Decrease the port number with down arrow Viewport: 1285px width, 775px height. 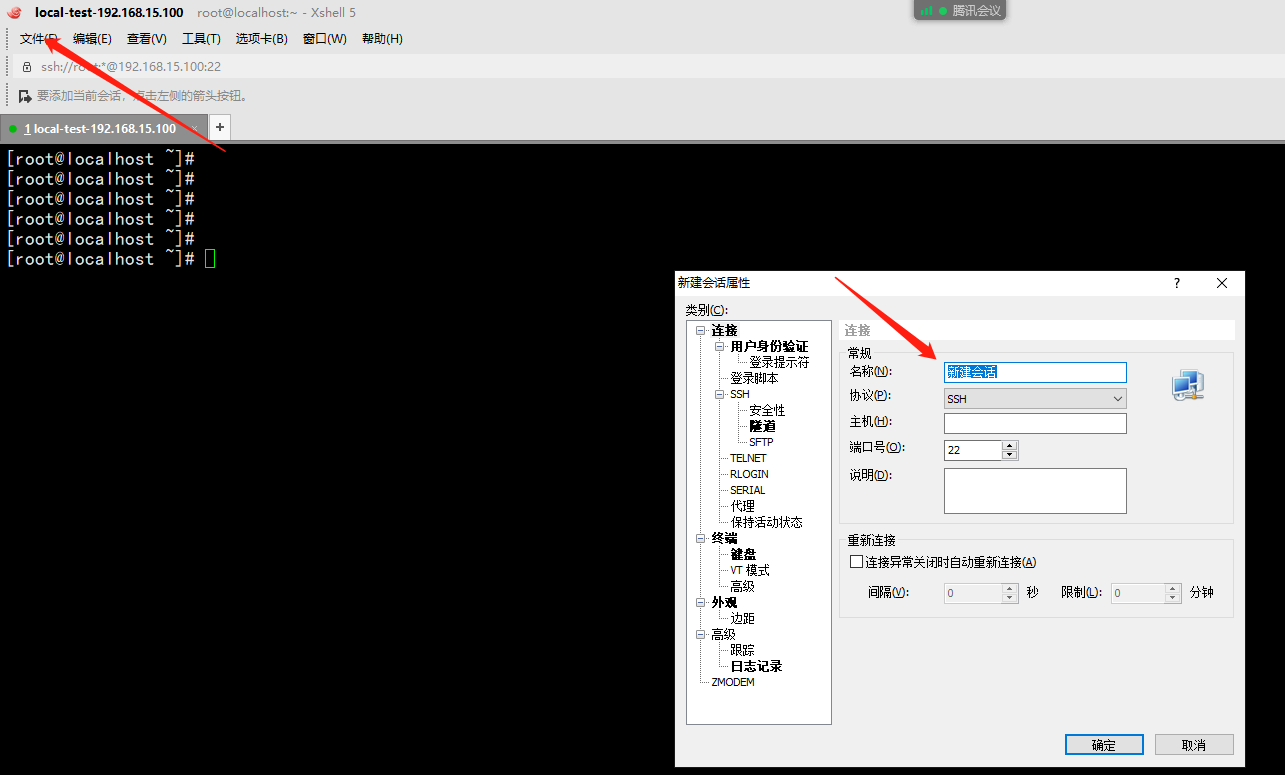click(x=1010, y=455)
